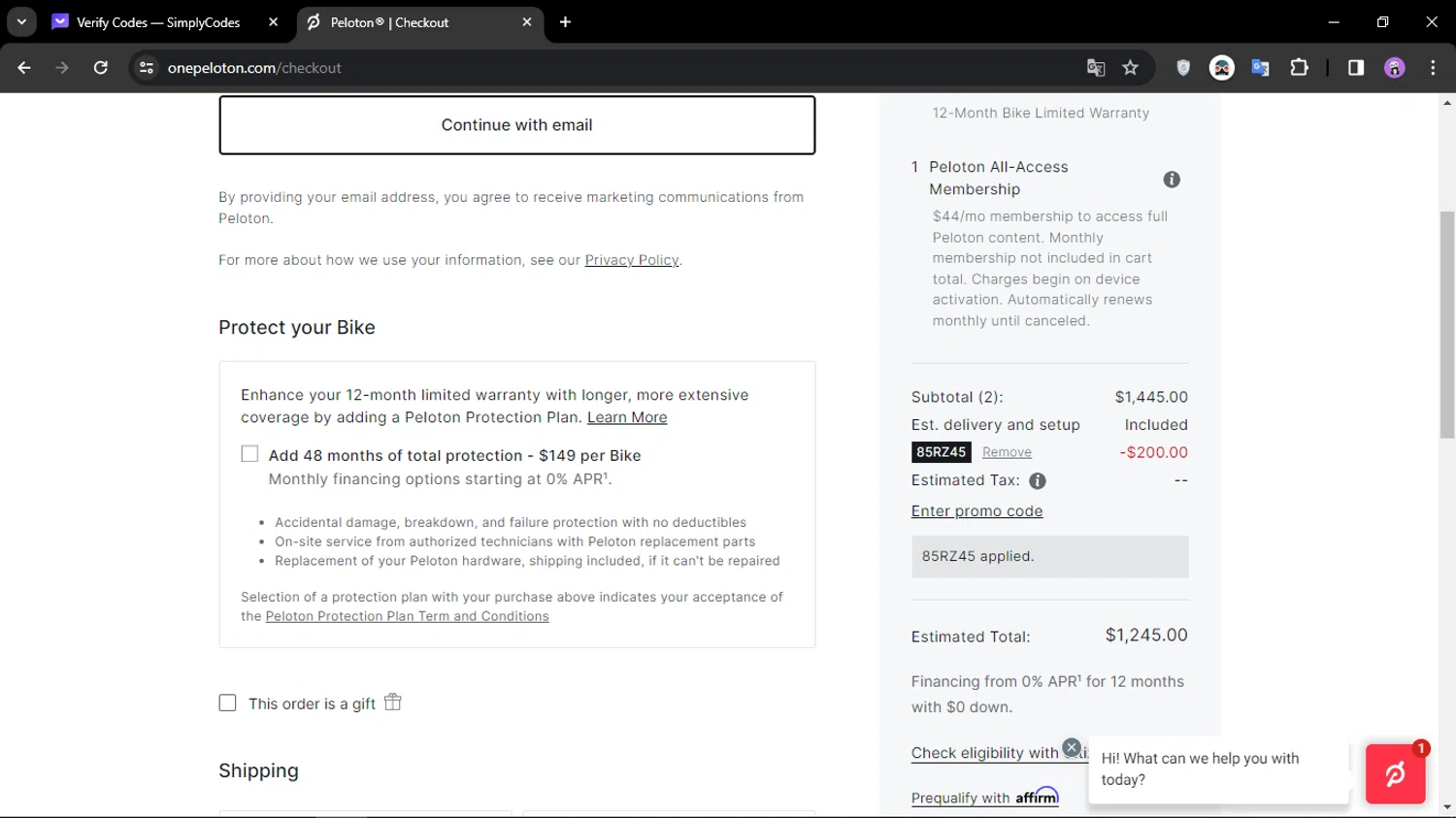Click the Subtotal $1,445.00 value
1456x818 pixels.
click(x=1151, y=397)
